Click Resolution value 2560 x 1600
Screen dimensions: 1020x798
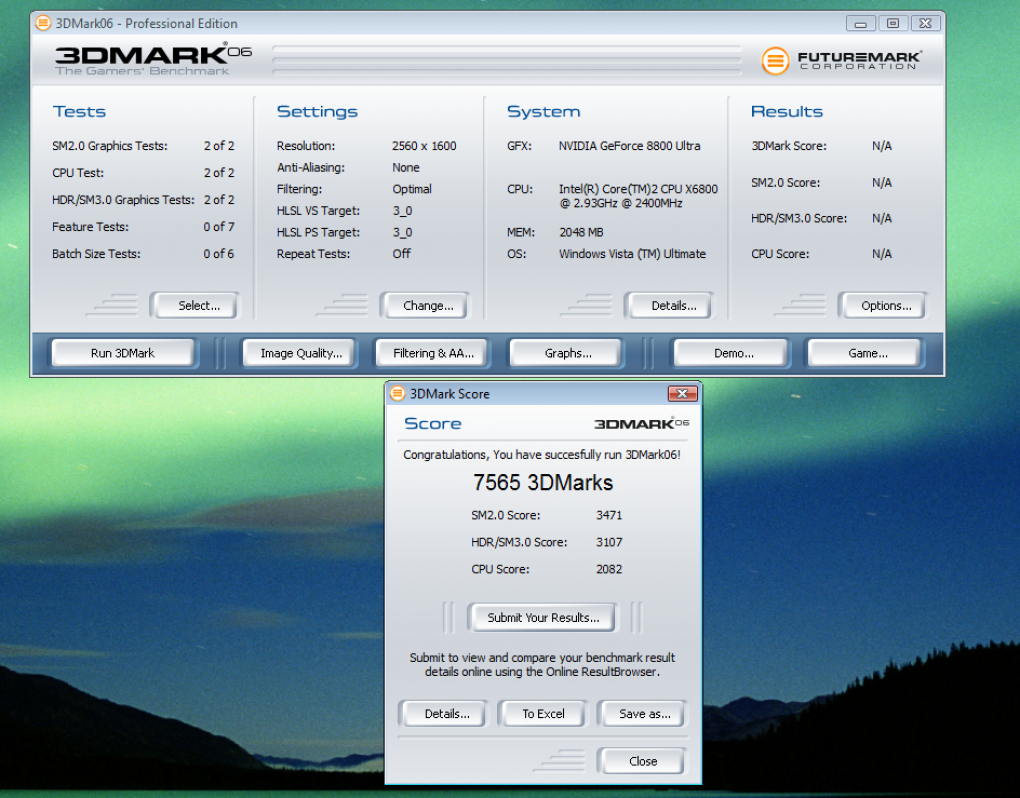[x=424, y=146]
